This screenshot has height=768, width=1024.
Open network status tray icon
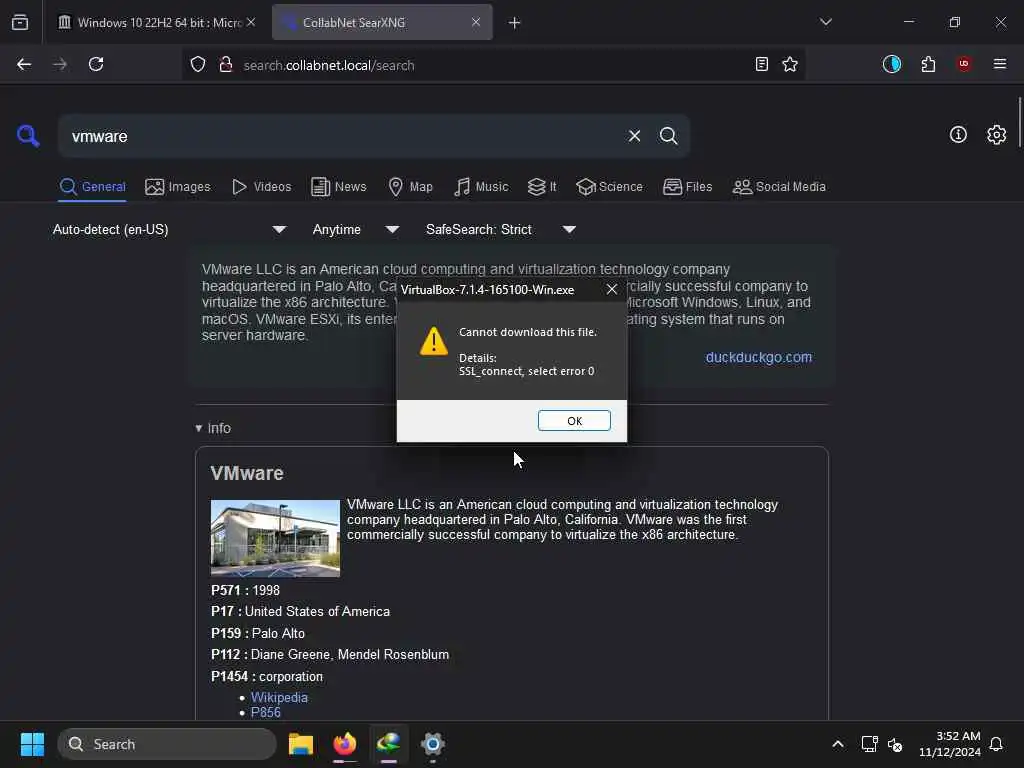869,744
